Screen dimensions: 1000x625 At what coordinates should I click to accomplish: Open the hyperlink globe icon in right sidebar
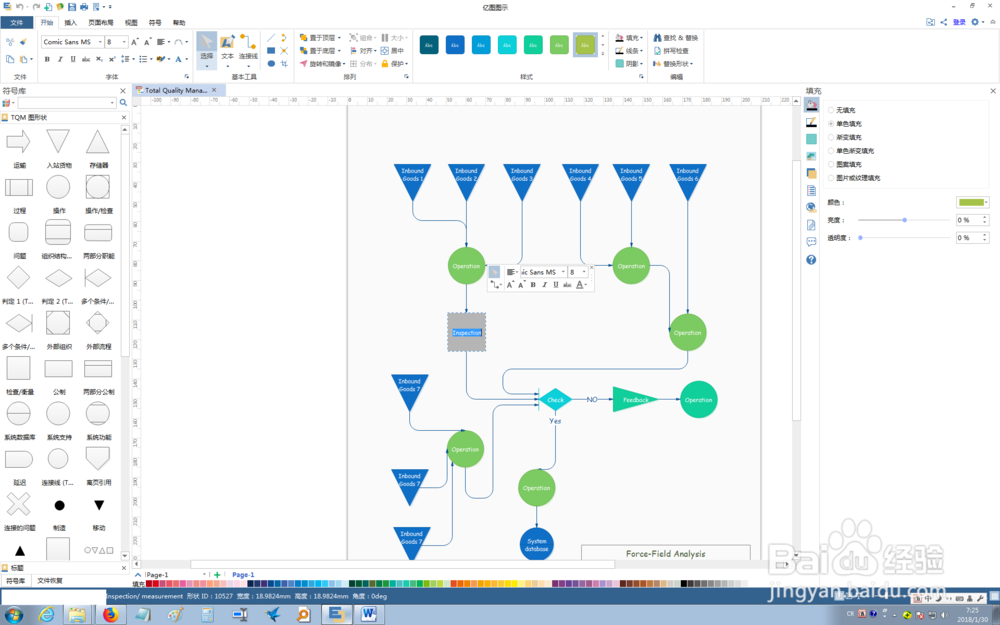click(x=811, y=207)
